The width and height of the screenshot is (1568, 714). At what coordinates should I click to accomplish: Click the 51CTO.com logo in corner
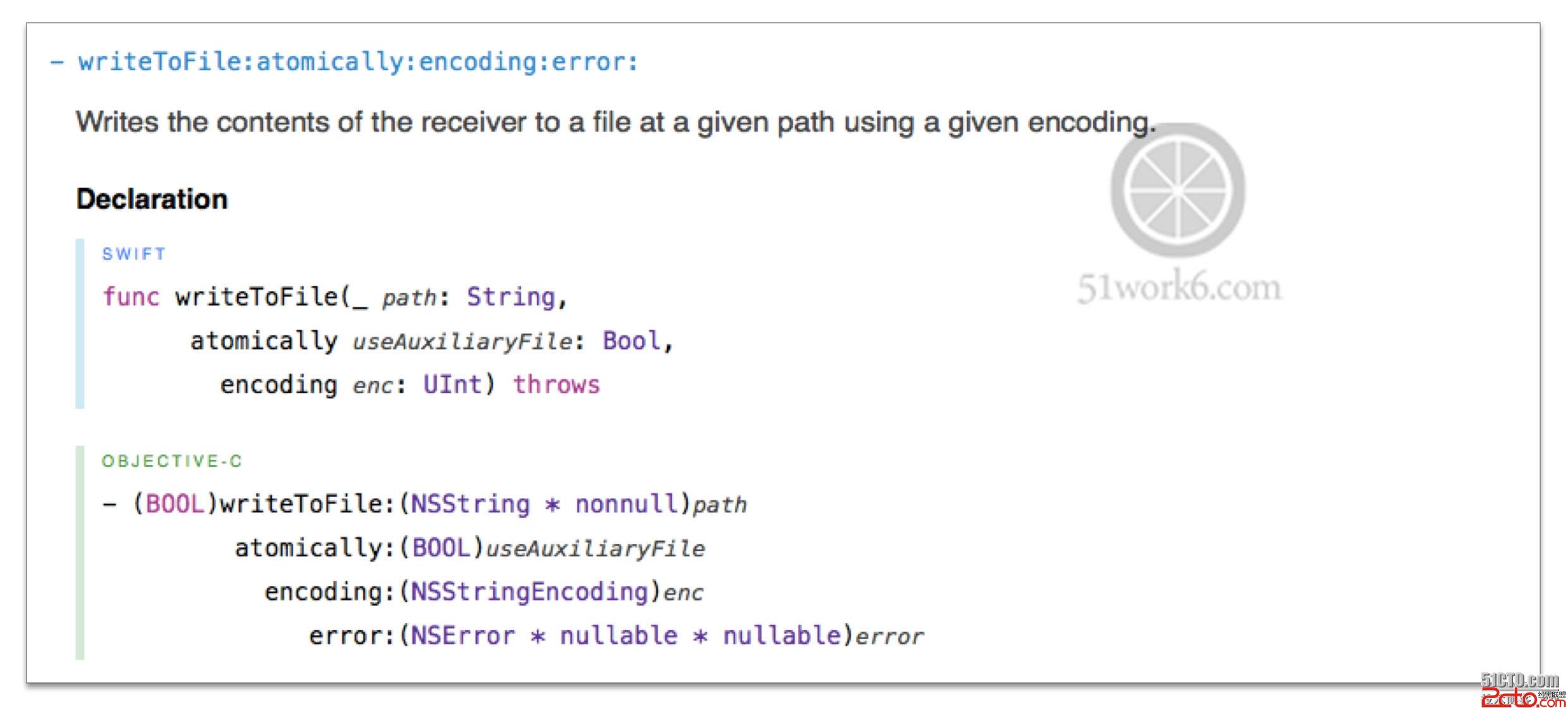[1519, 680]
